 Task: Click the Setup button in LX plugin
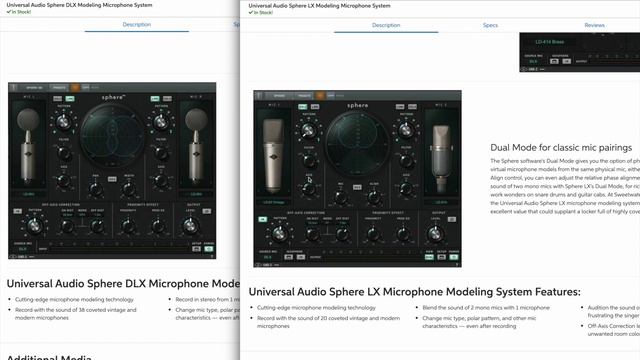coord(442,257)
